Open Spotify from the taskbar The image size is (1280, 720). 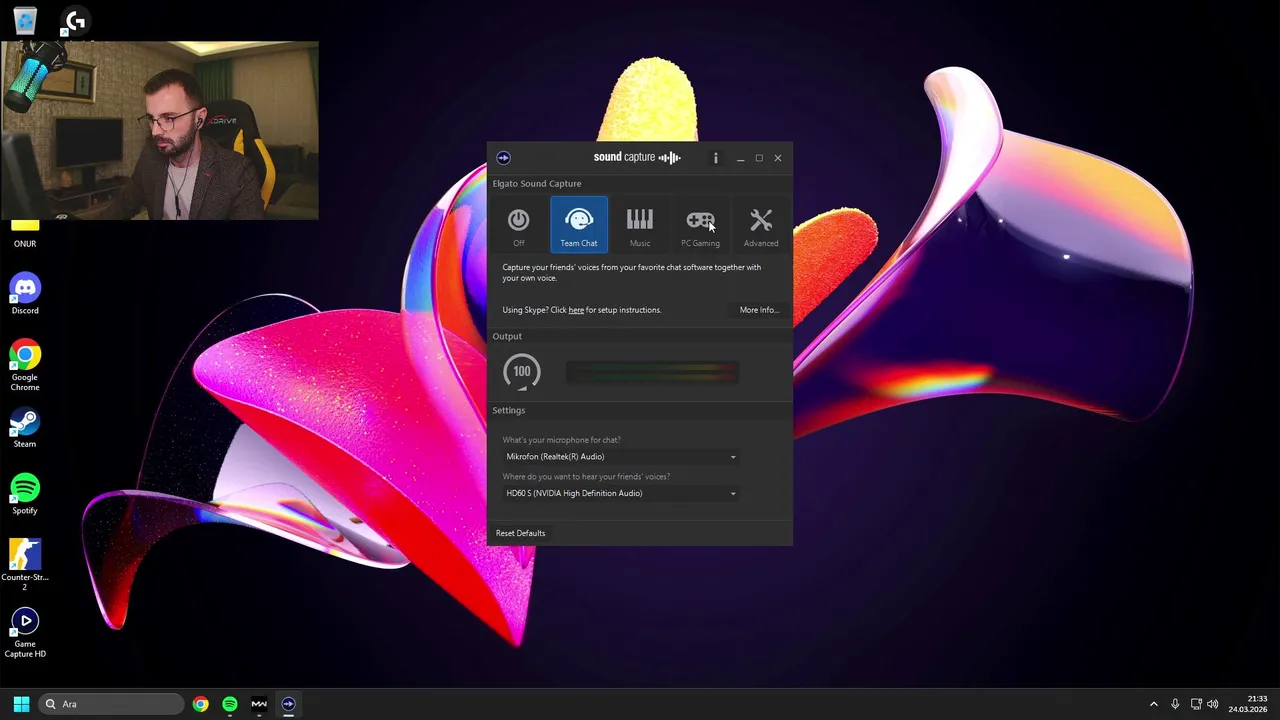(230, 704)
